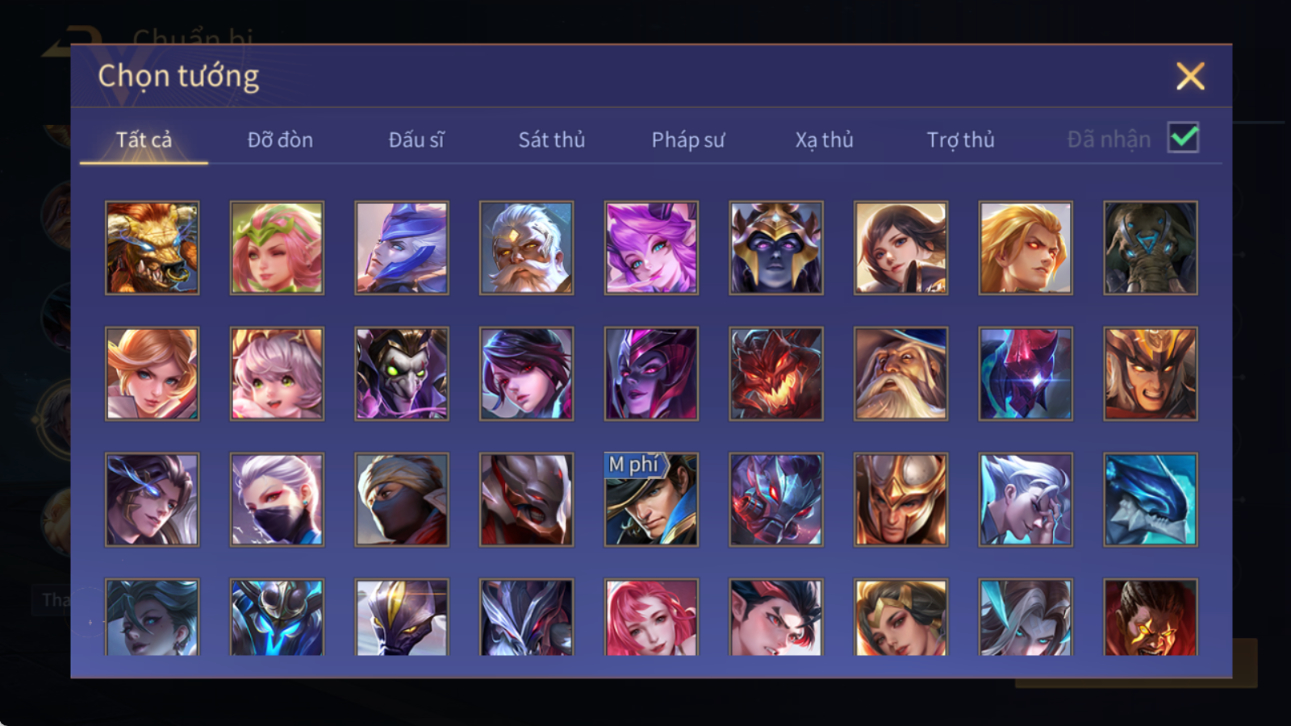Select the Đấu sĩ tab
Image resolution: width=1291 pixels, height=726 pixels.
tap(416, 140)
